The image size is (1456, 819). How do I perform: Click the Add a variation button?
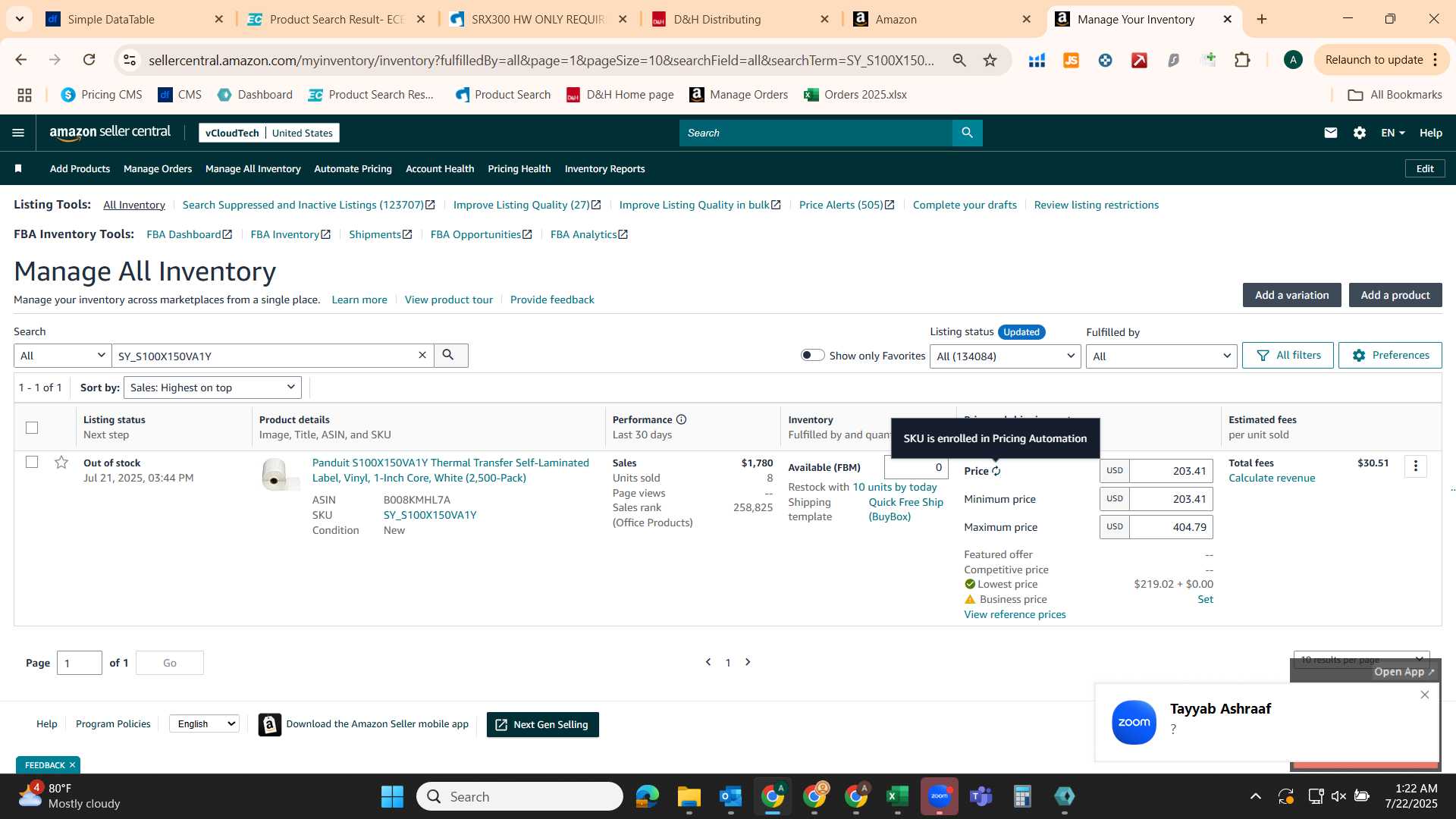click(x=1291, y=295)
